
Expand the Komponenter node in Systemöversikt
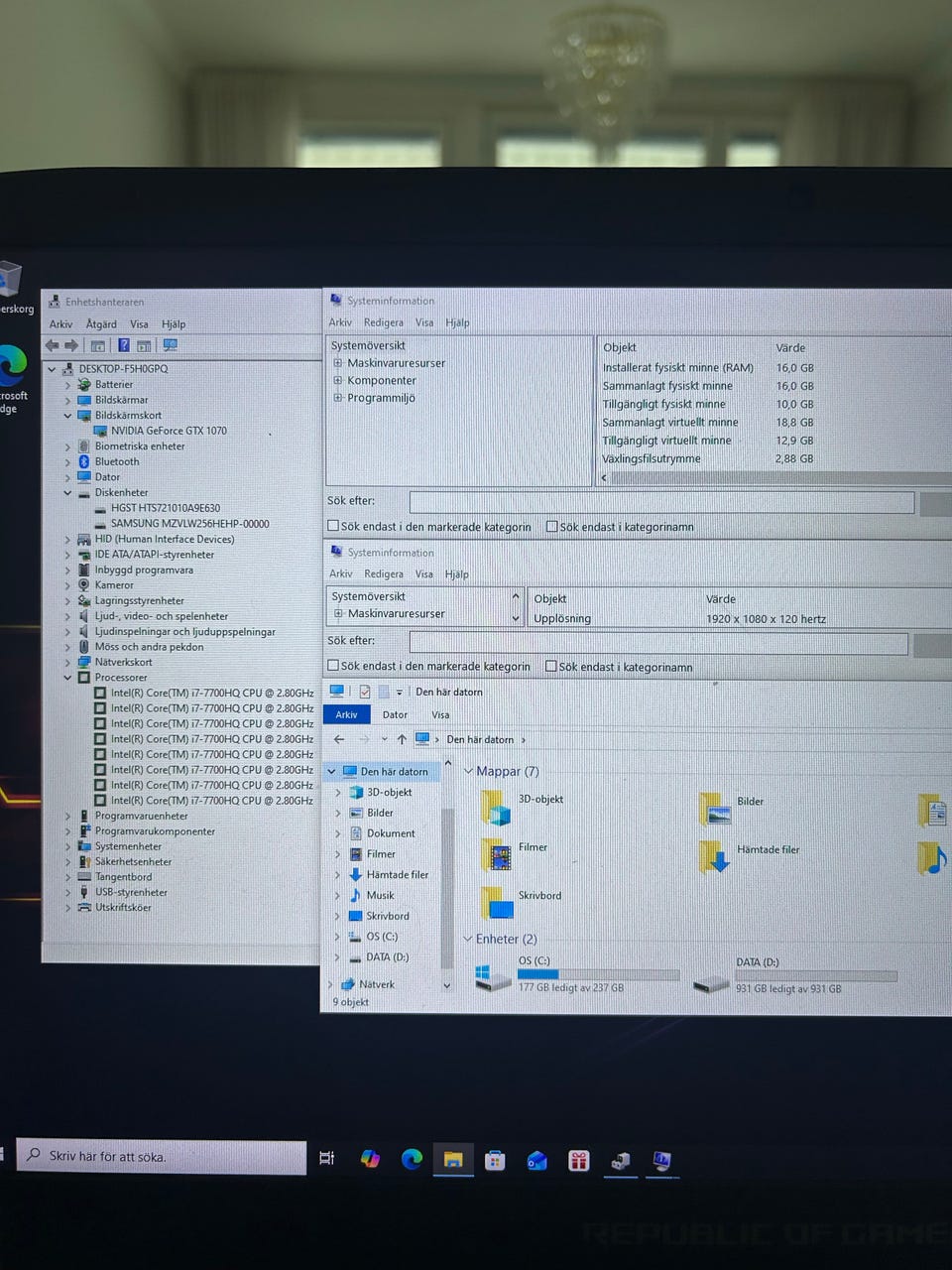point(338,381)
